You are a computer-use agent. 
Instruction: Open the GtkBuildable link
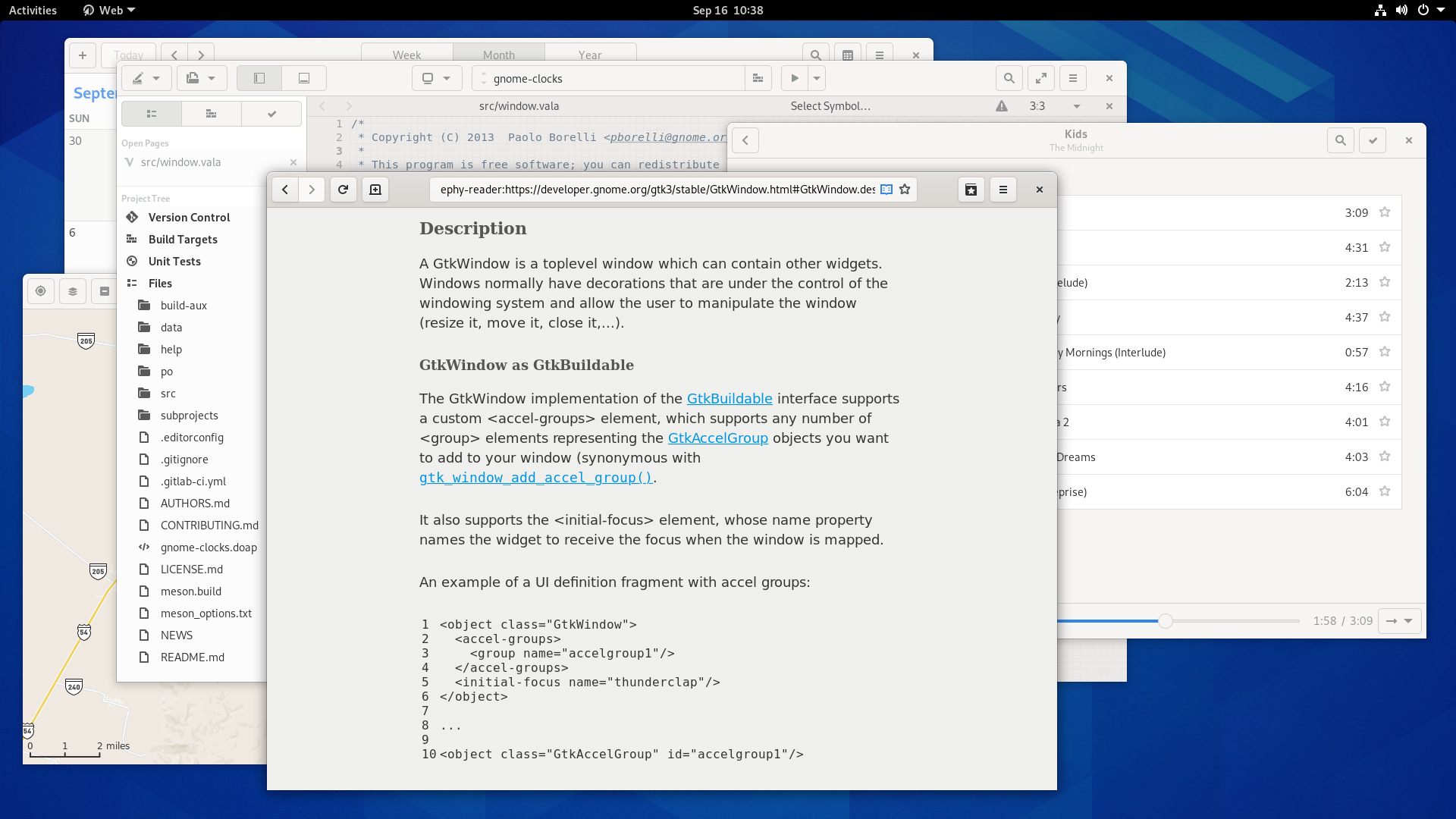click(729, 399)
